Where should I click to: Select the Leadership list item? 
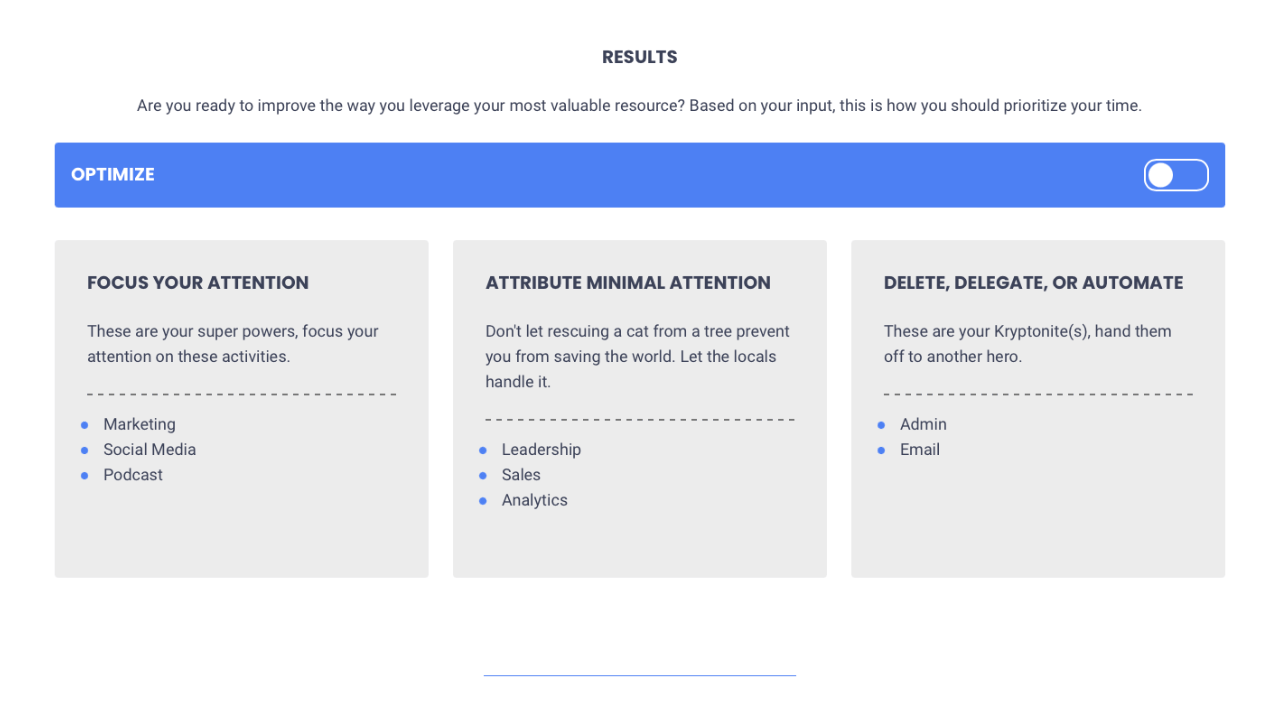coord(541,450)
